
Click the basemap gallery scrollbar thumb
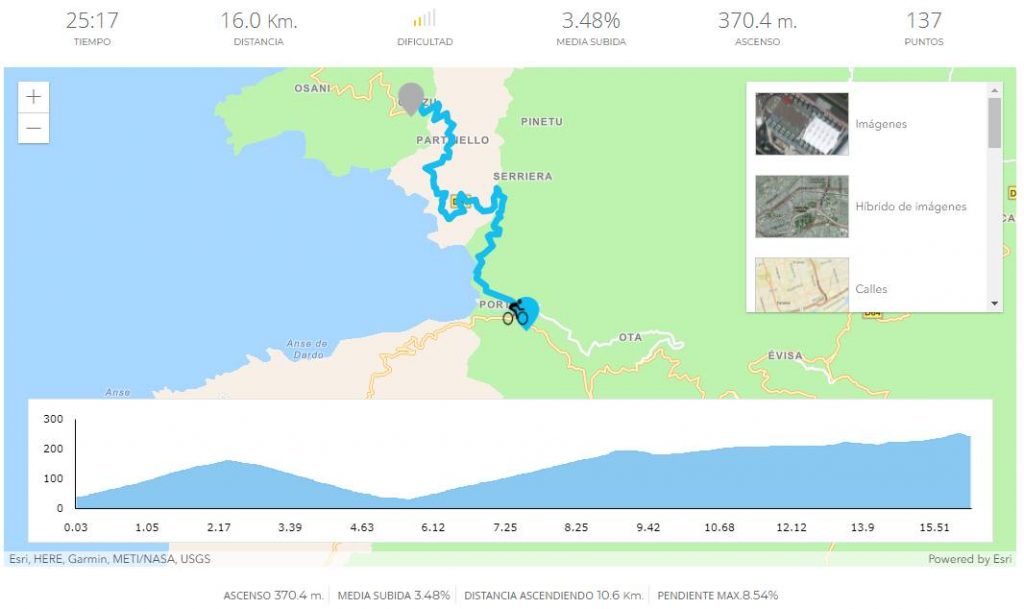(995, 123)
